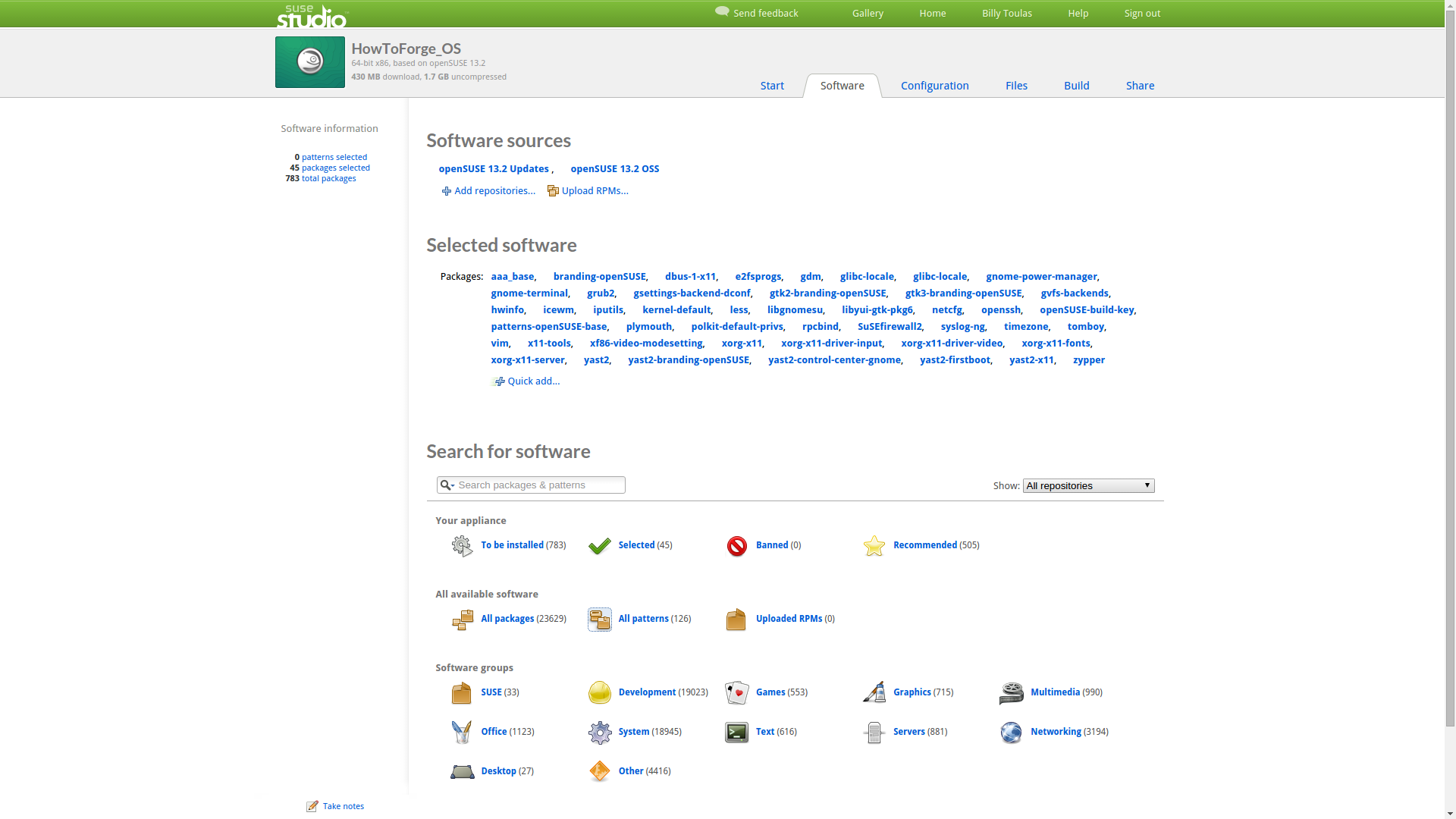Open the All repositories dropdown
1456x819 pixels.
click(x=1089, y=486)
